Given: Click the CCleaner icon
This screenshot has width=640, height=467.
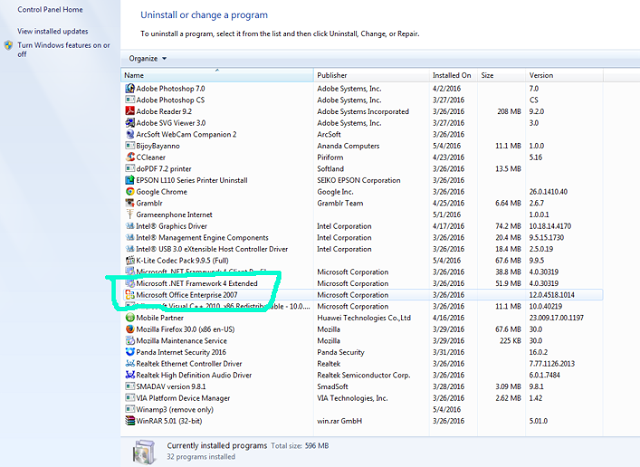Looking at the screenshot, I should pos(130,157).
